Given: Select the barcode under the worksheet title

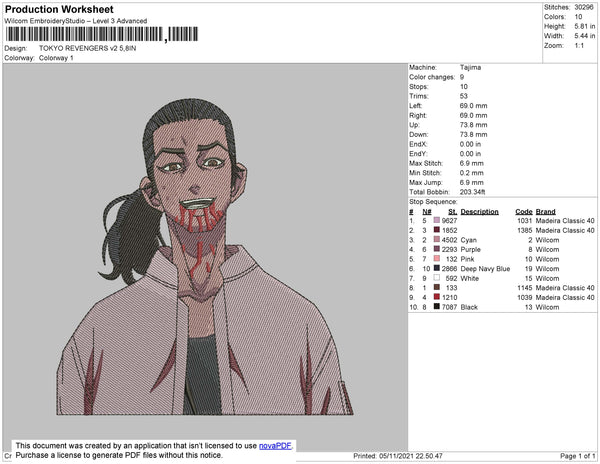Looking at the screenshot, I should pyautogui.click(x=102, y=34).
